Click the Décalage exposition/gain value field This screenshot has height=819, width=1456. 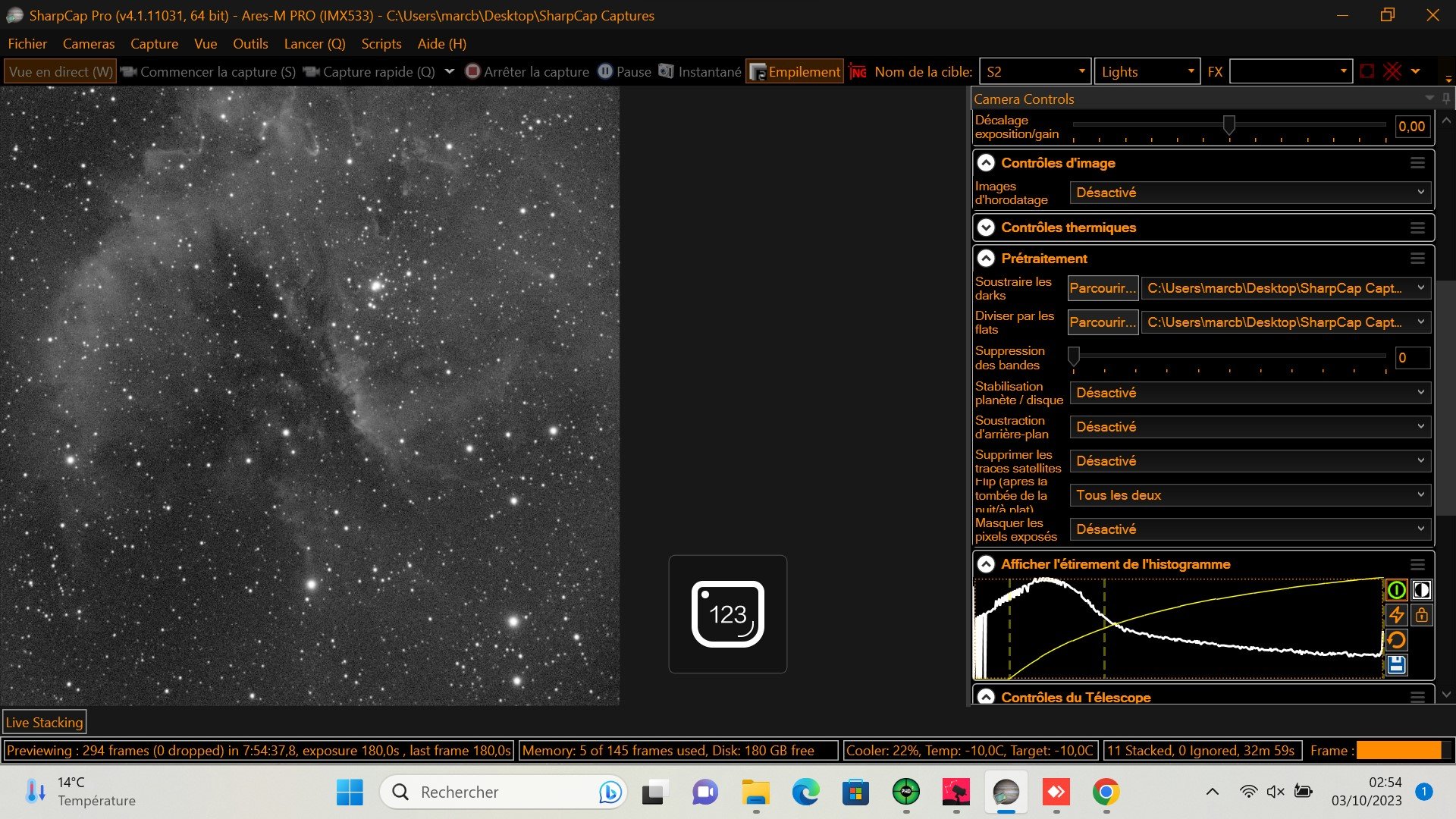1413,127
